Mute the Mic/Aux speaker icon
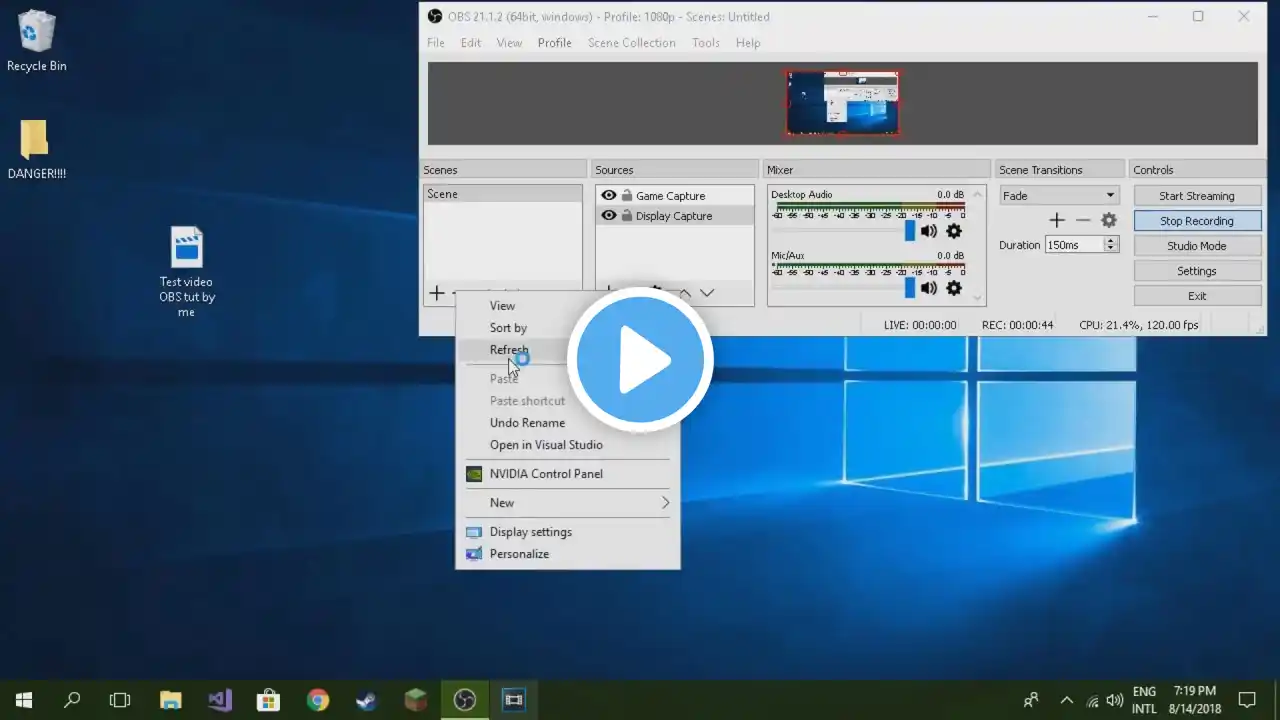Viewport: 1280px width, 720px height. pyautogui.click(x=929, y=288)
